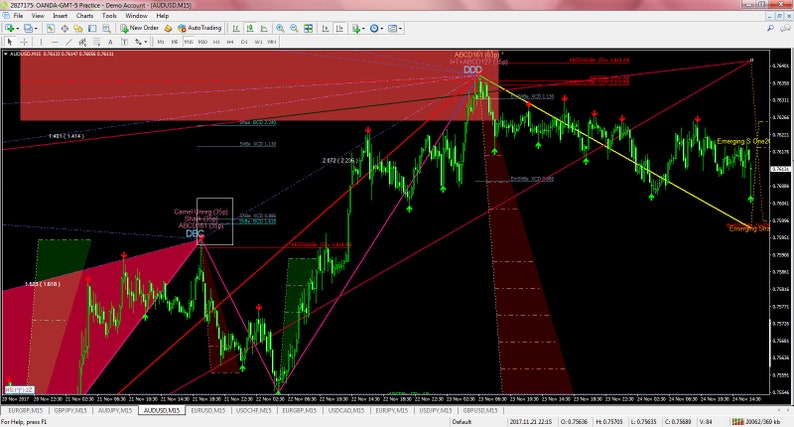This screenshot has width=794, height=427.
Task: Open the Strategy Tester magnifier icon
Action: (106, 28)
